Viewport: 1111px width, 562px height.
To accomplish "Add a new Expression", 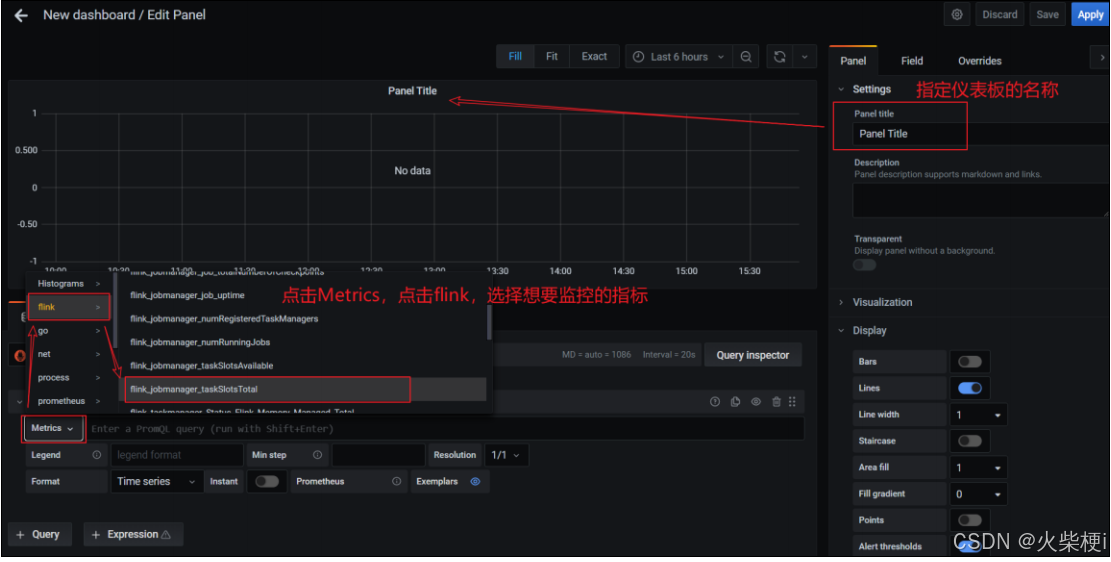I will pyautogui.click(x=133, y=534).
